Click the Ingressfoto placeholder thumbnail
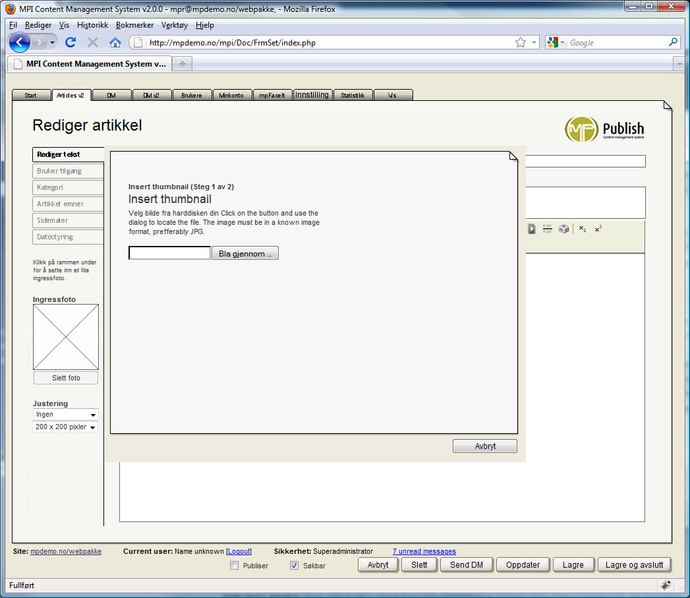 tap(66, 337)
